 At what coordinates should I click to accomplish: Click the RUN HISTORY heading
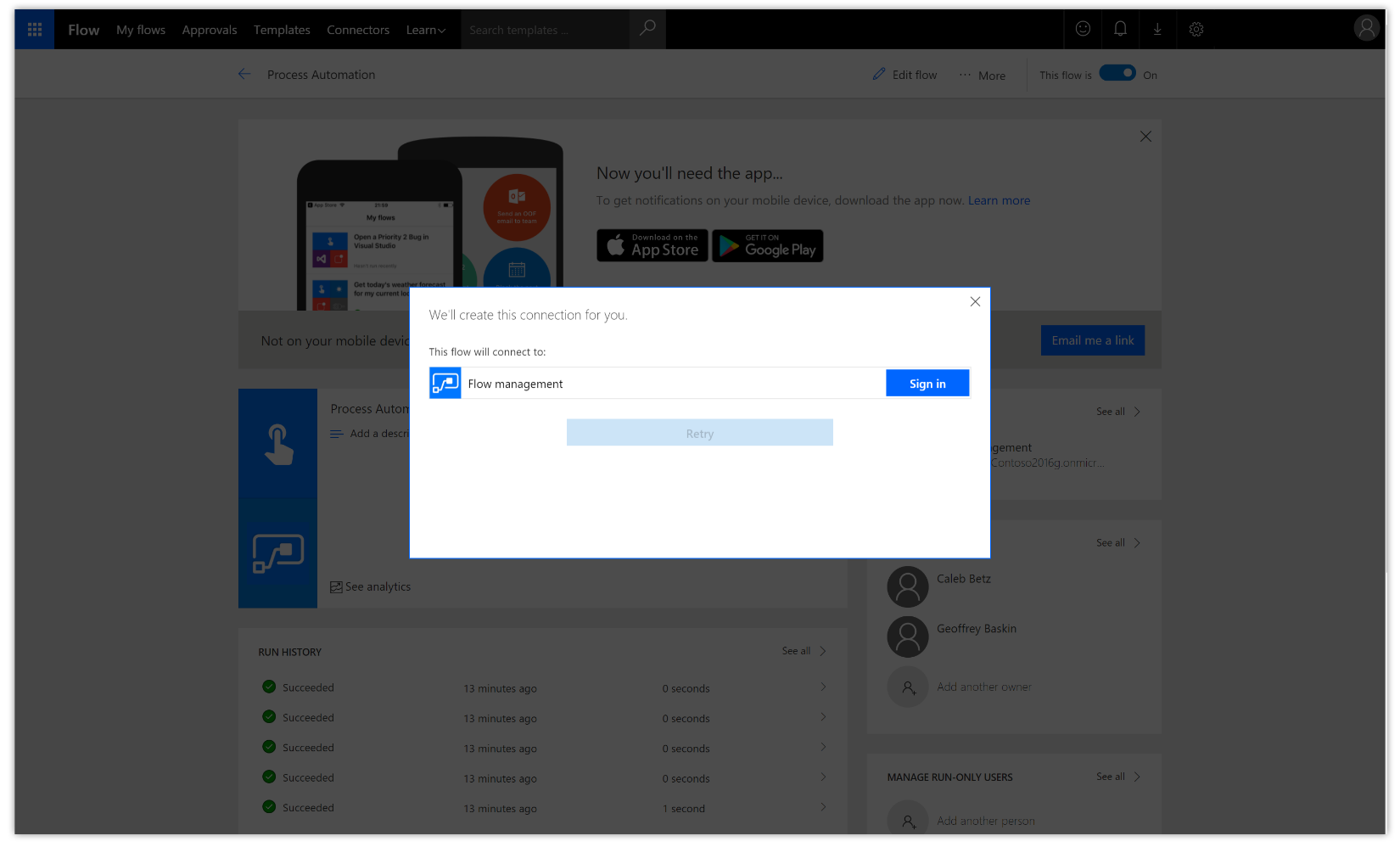(x=290, y=653)
